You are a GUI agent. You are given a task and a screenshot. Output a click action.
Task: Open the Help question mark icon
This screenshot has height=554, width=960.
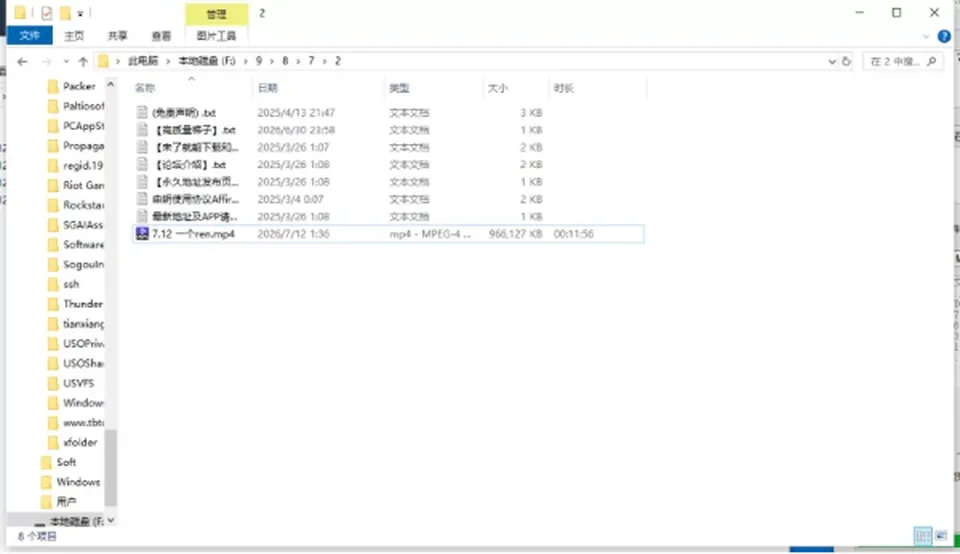coord(944,36)
